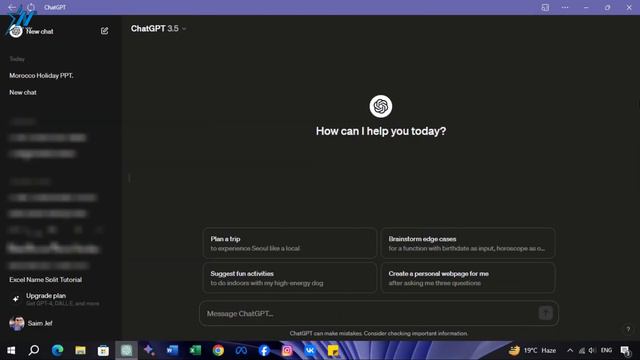Click the ENG language indicator
Viewport: 640px width, 360px height.
606,350
